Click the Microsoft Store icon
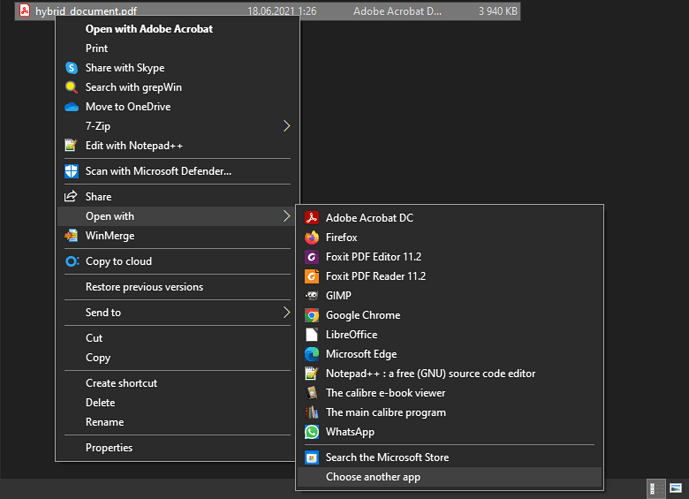 tap(312, 458)
